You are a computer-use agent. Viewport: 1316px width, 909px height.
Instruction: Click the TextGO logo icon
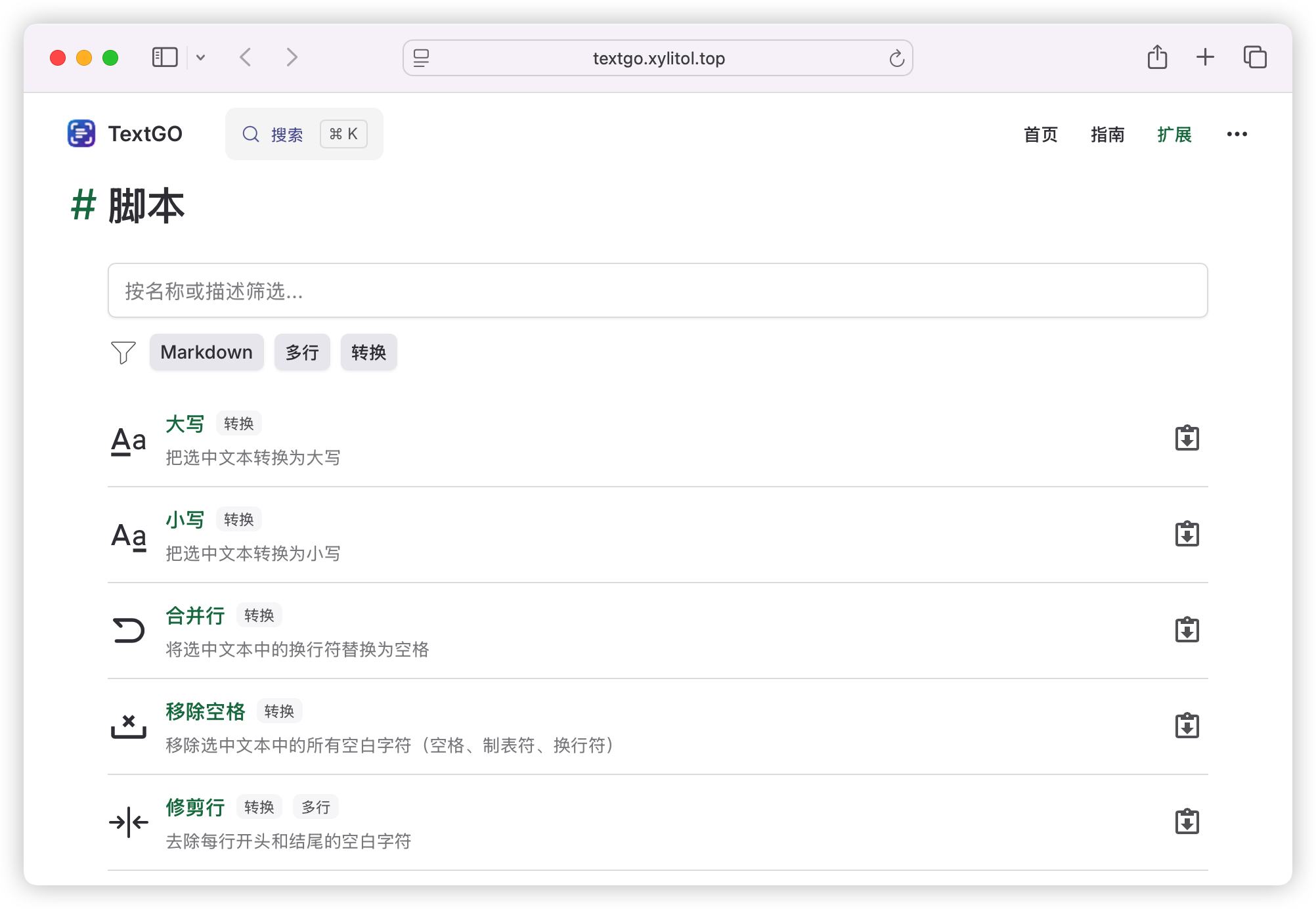pyautogui.click(x=81, y=133)
